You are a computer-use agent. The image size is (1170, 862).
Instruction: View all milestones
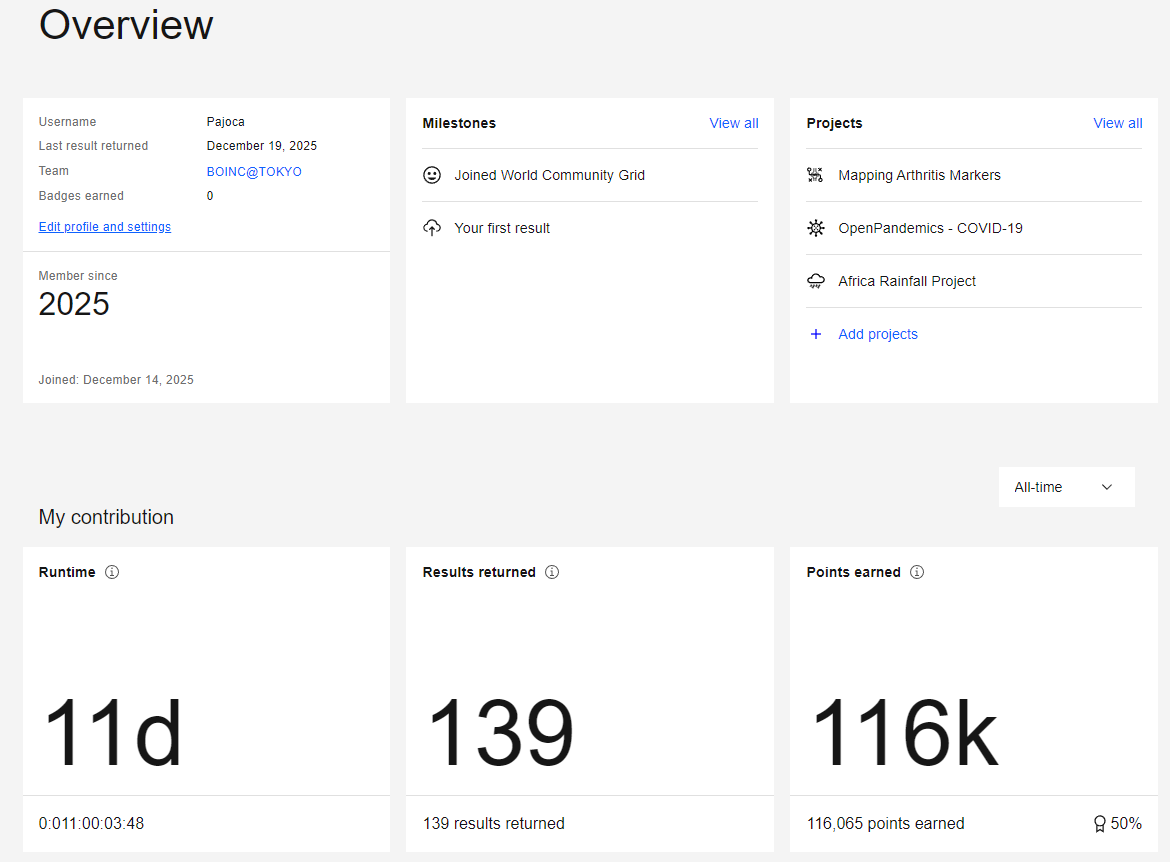[x=734, y=123]
